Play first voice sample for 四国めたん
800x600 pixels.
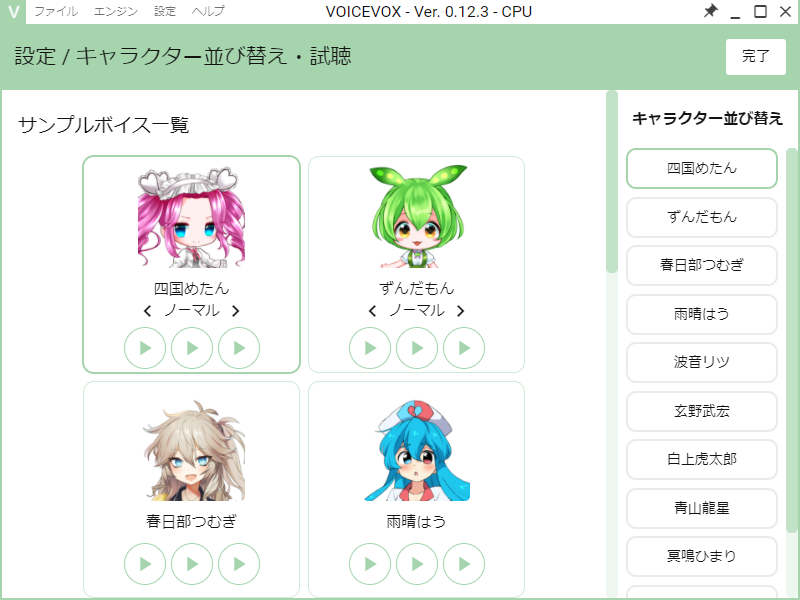145,348
